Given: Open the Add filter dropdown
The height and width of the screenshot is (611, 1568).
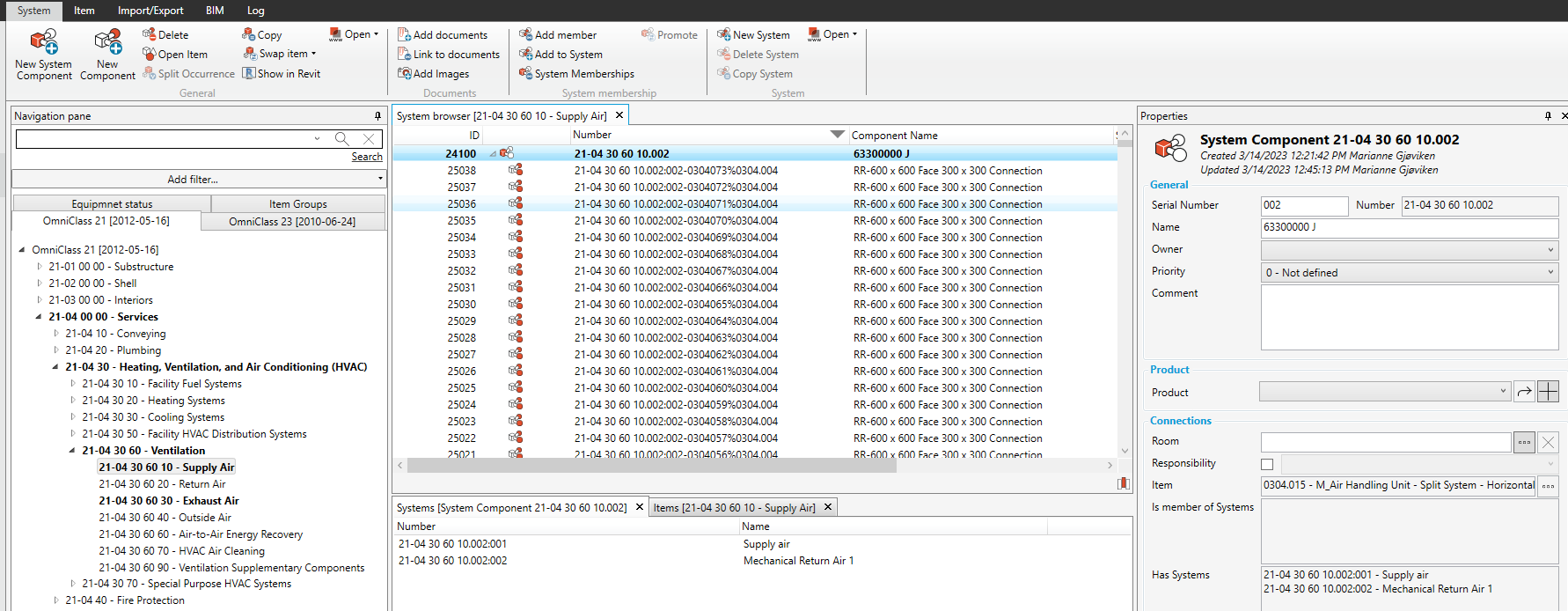Looking at the screenshot, I should coord(199,180).
